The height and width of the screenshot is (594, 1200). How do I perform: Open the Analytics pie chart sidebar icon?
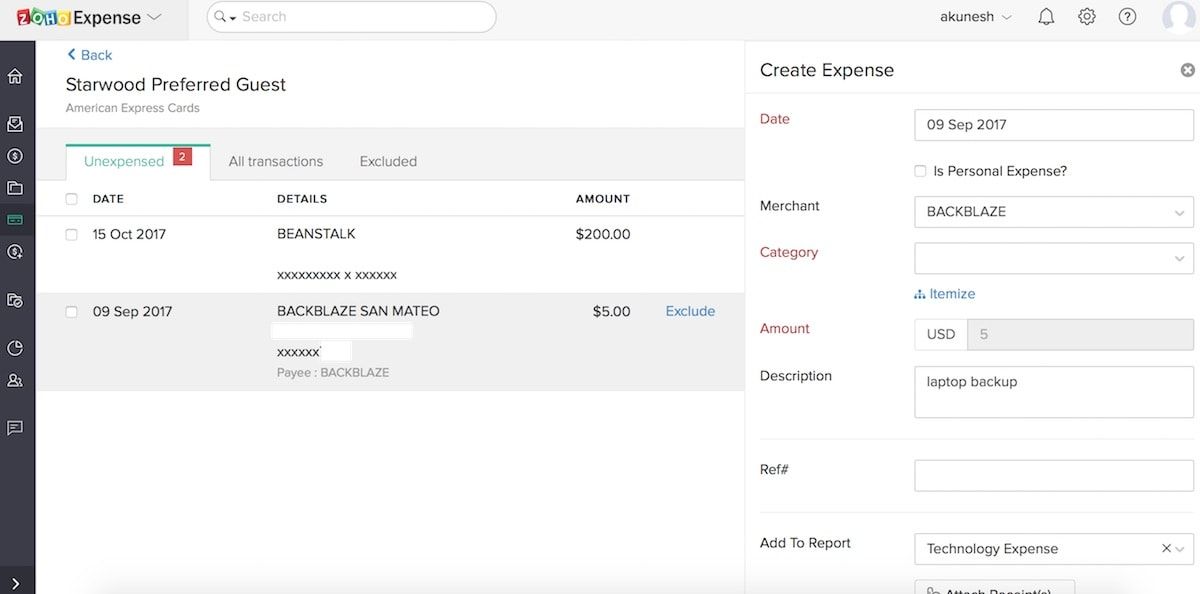(15, 348)
